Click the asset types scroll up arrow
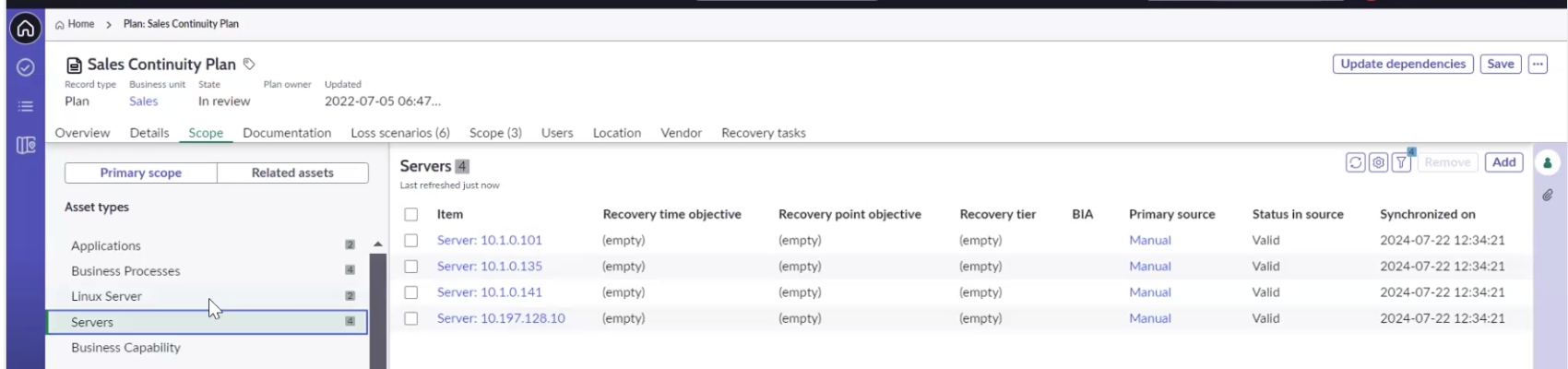 click(378, 244)
